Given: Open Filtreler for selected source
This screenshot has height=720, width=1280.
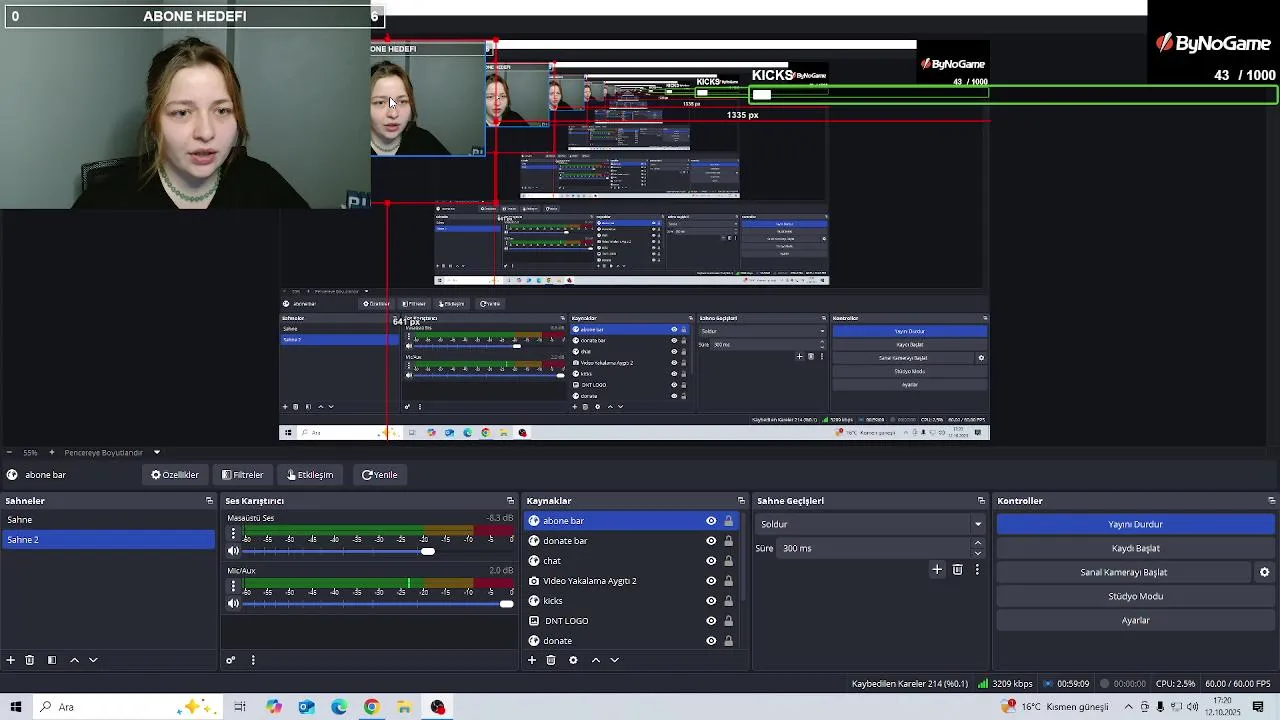Looking at the screenshot, I should [x=243, y=475].
